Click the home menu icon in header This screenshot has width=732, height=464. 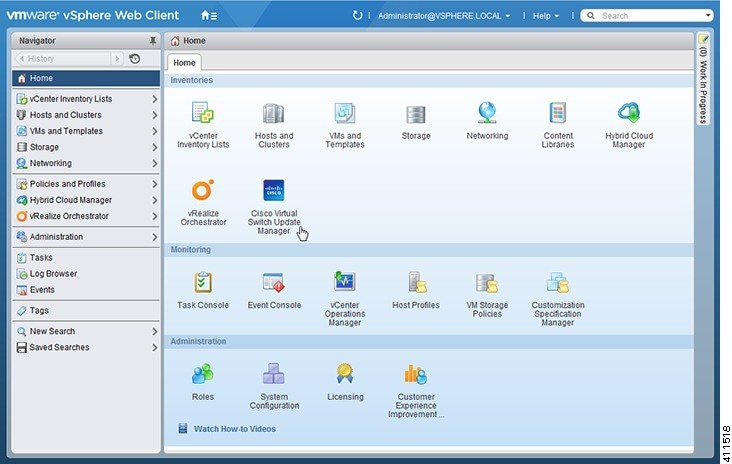click(x=209, y=15)
